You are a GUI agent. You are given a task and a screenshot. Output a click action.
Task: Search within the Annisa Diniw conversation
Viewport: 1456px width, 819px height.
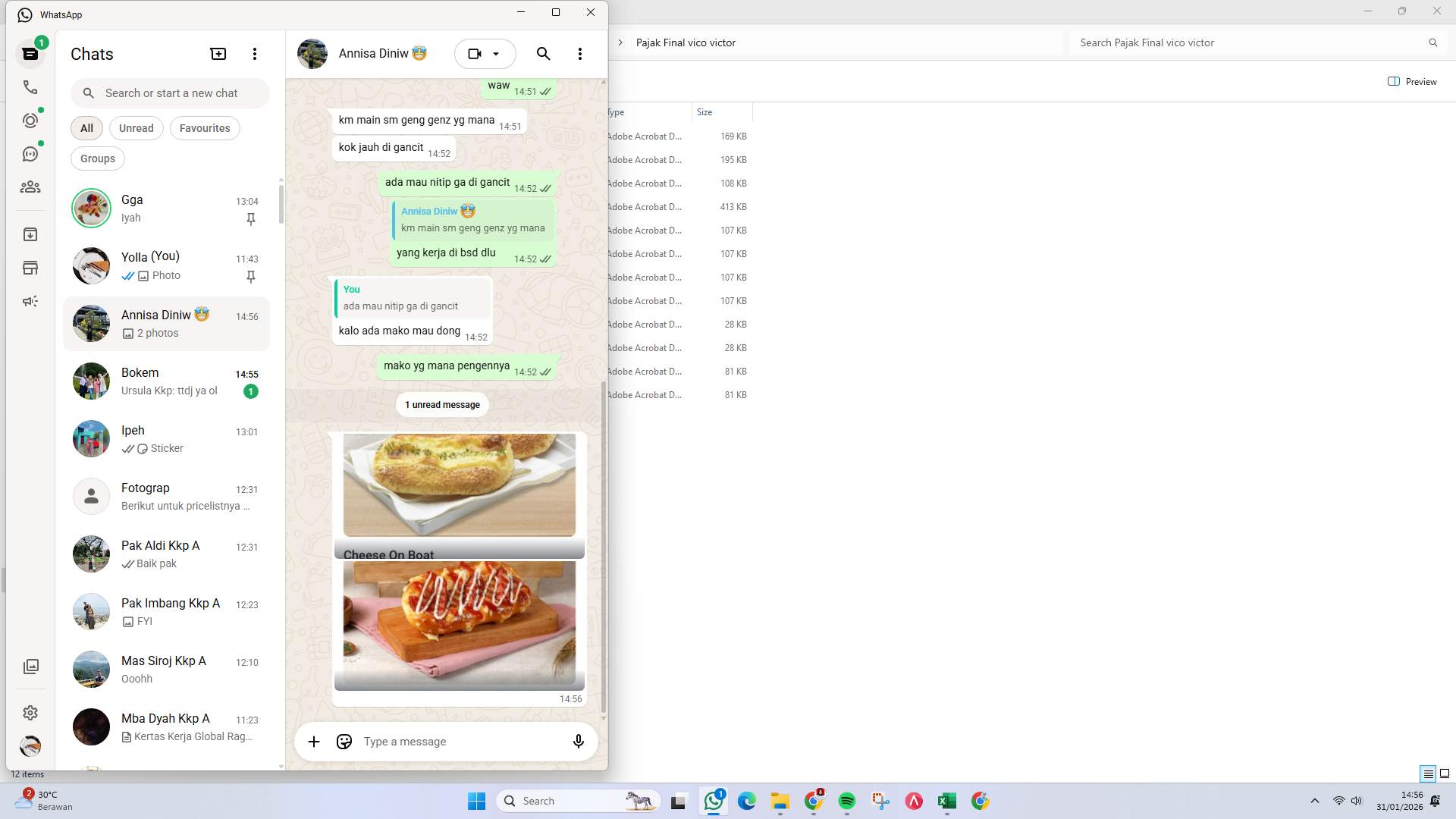[x=543, y=54]
